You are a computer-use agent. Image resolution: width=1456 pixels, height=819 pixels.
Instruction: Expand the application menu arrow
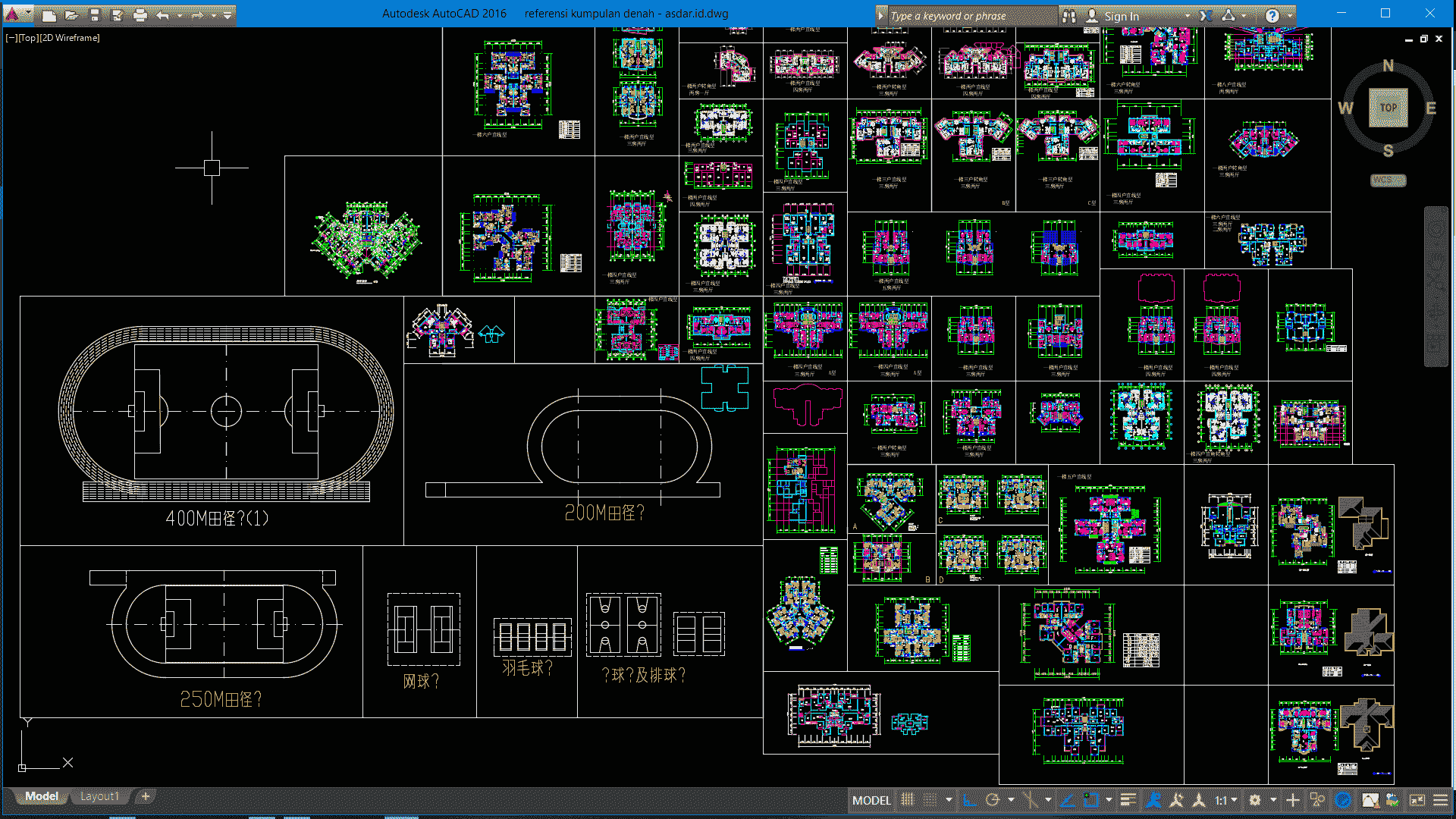pos(28,12)
